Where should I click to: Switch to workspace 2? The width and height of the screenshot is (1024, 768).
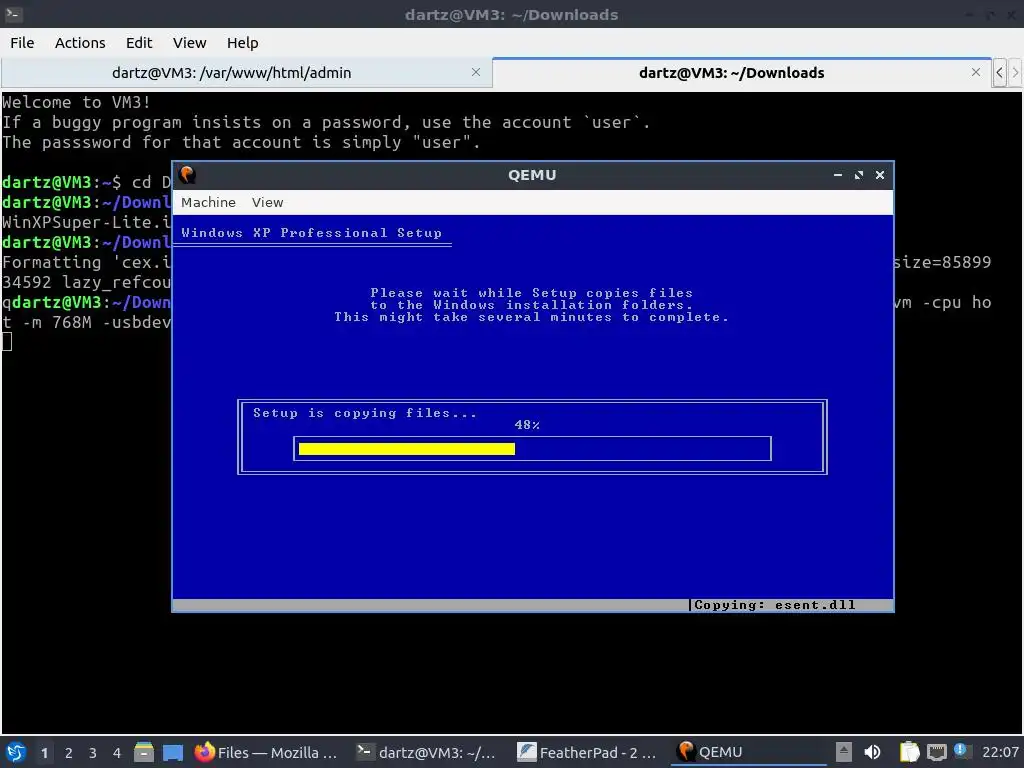69,753
